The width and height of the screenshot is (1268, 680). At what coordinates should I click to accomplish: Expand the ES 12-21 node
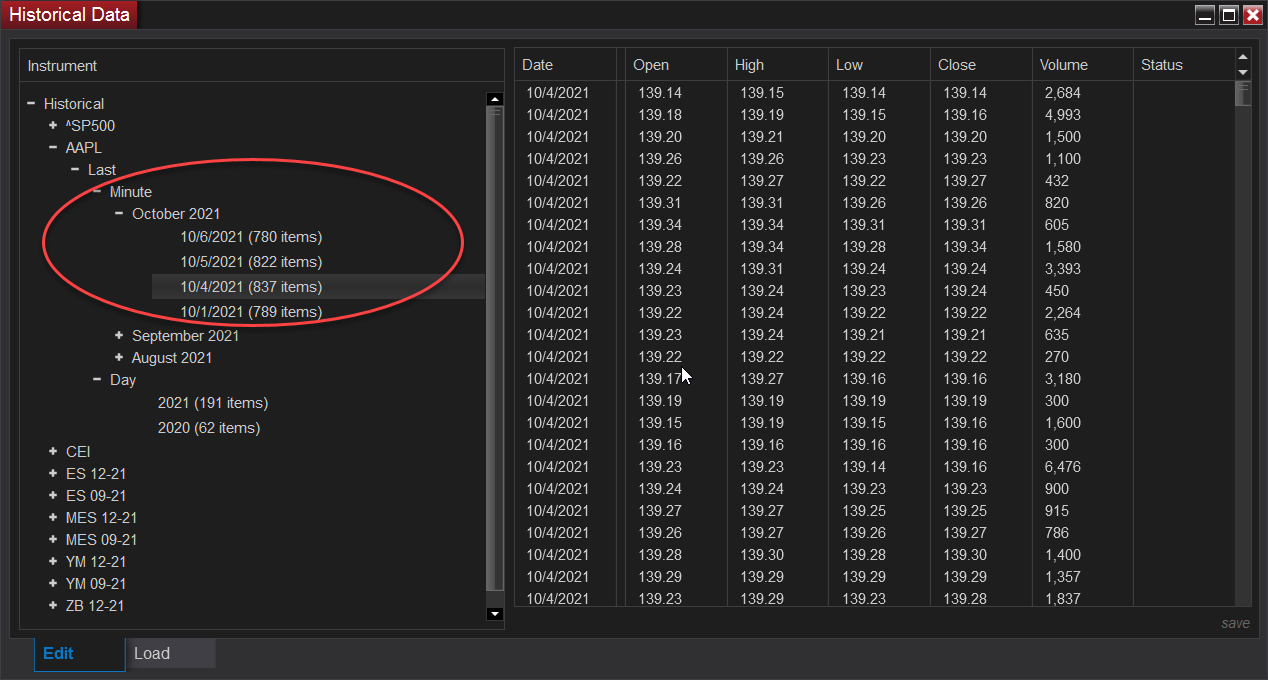point(53,473)
